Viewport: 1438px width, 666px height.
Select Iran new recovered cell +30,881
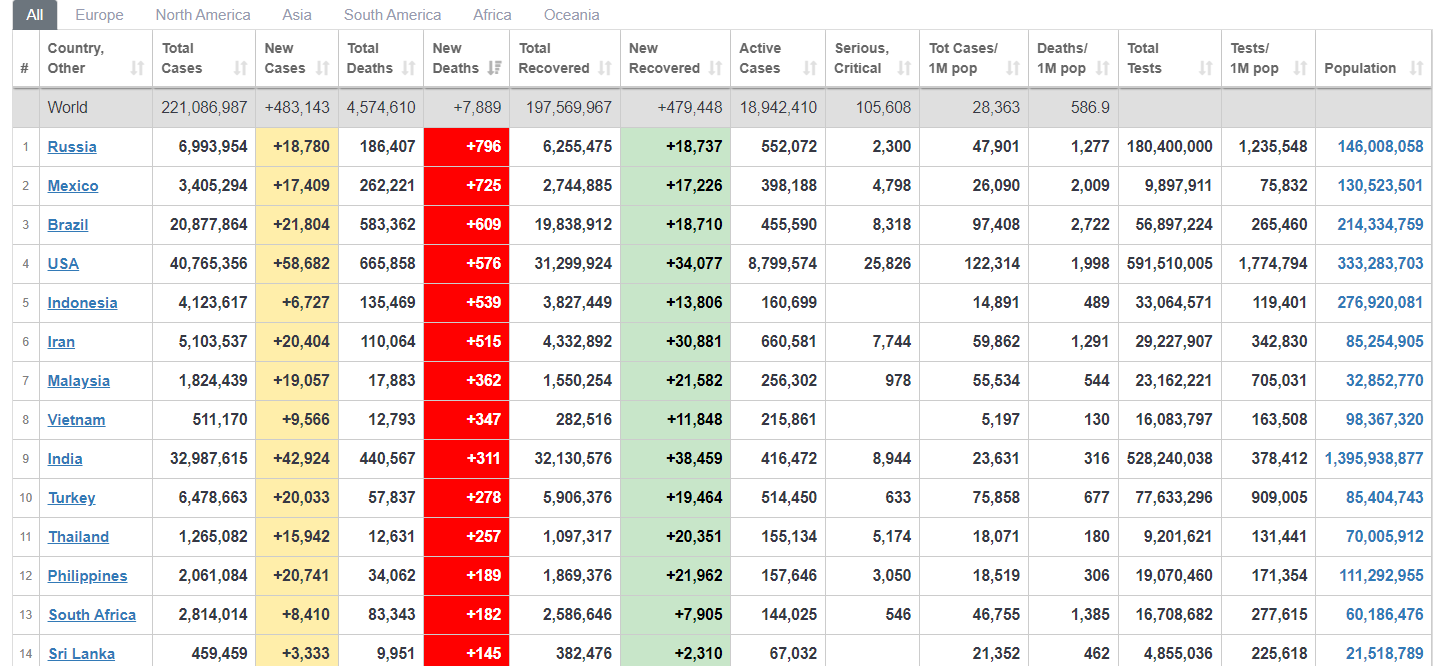(675, 342)
